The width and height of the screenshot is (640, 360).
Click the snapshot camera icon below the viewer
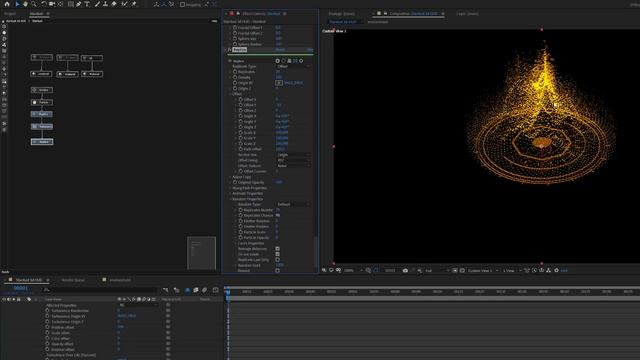[405, 270]
